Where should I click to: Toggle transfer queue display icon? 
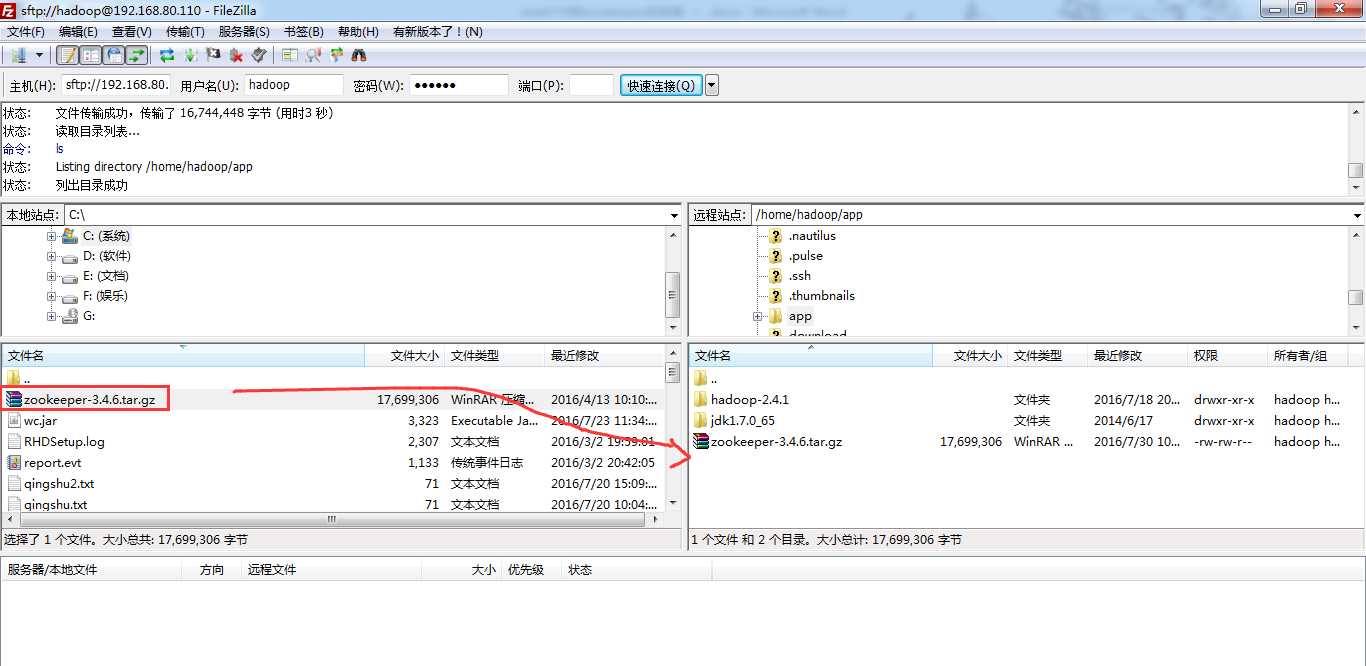[x=137, y=55]
